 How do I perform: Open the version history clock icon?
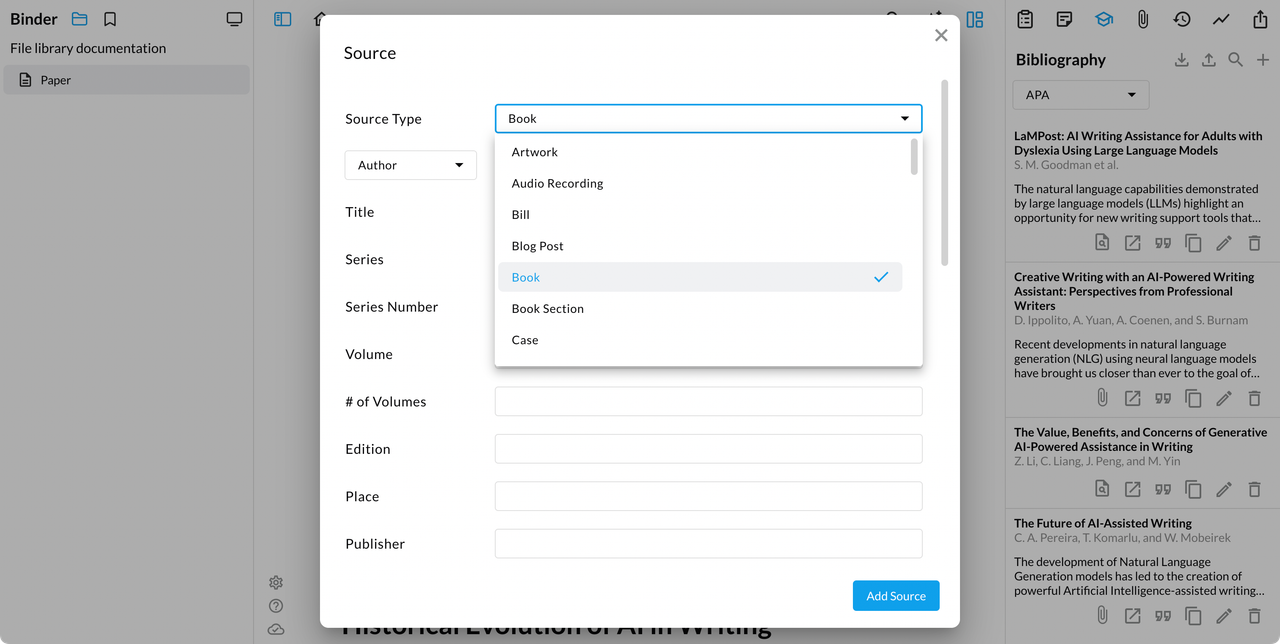pyautogui.click(x=1182, y=19)
